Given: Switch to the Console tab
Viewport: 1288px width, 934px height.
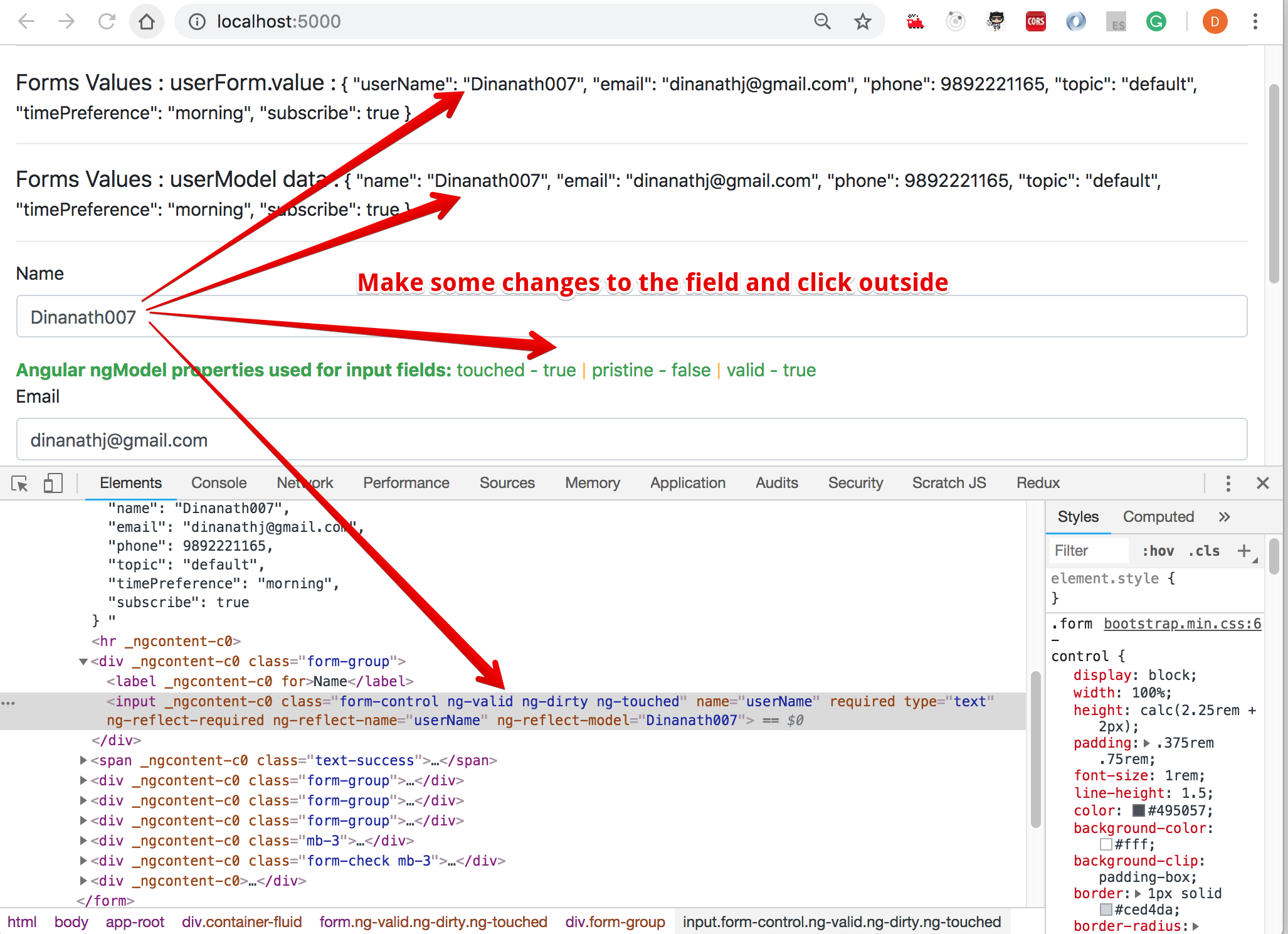Looking at the screenshot, I should 219,484.
